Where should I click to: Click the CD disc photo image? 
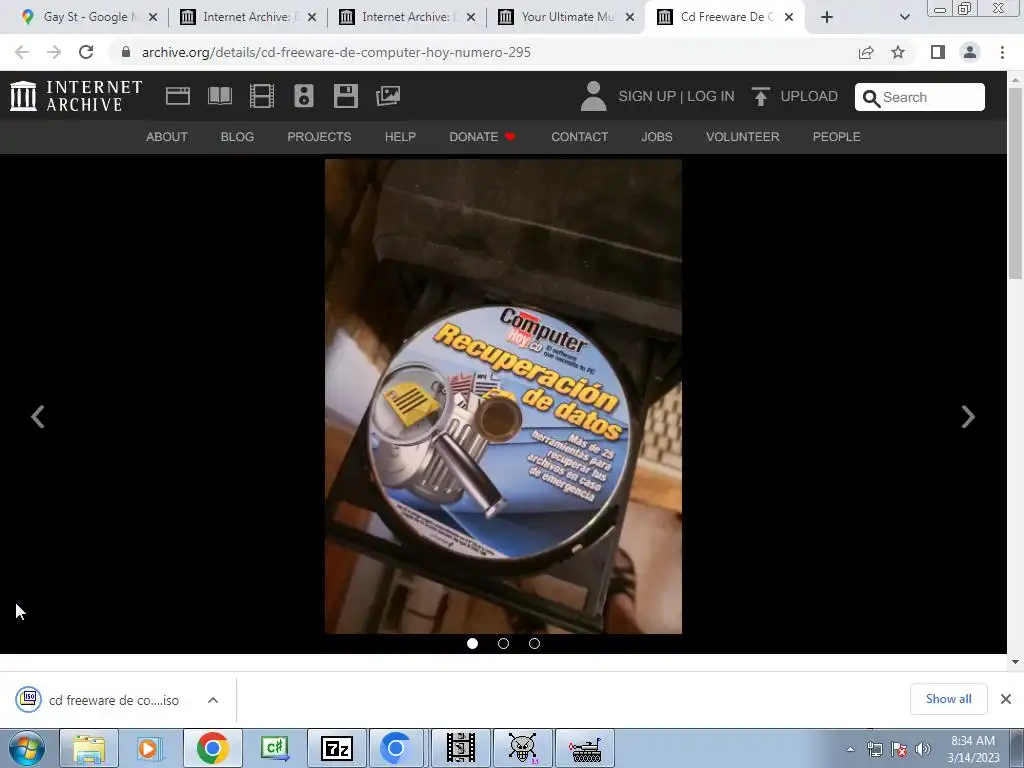pos(503,396)
